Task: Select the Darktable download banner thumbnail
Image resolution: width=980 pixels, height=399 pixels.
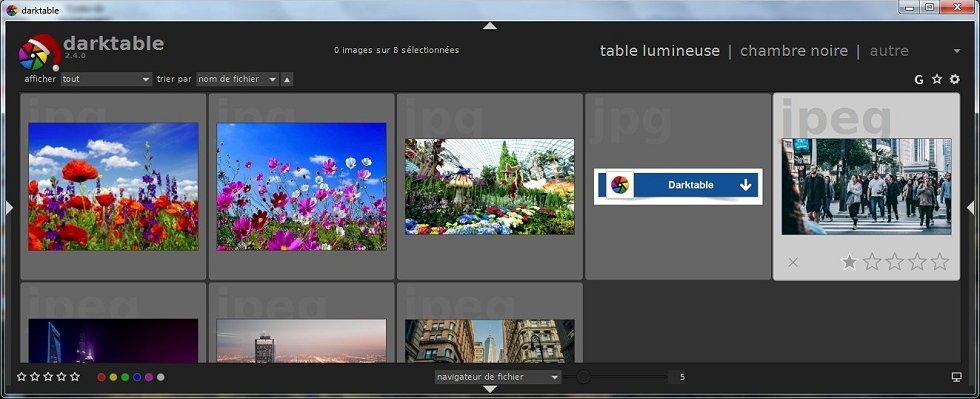Action: [678, 186]
